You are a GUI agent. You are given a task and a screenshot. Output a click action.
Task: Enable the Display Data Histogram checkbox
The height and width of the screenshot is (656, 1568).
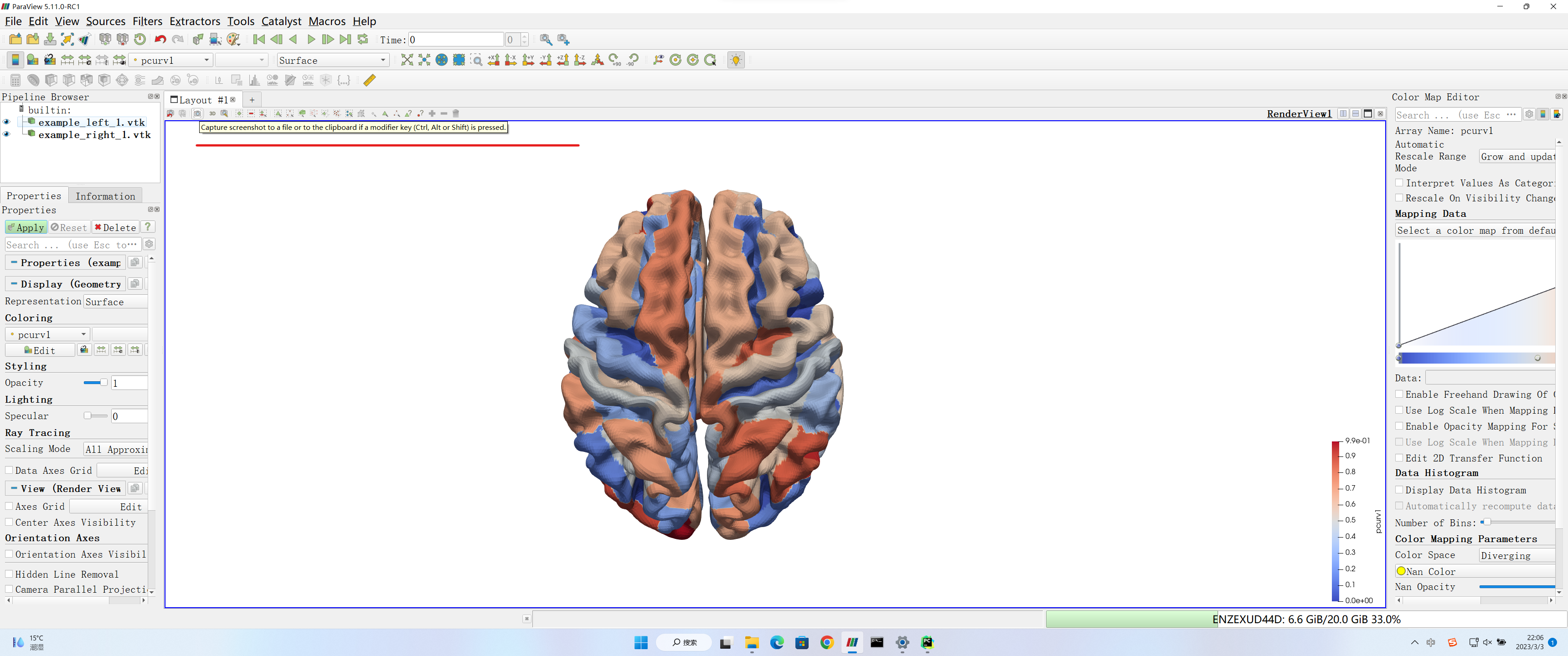click(x=1399, y=490)
